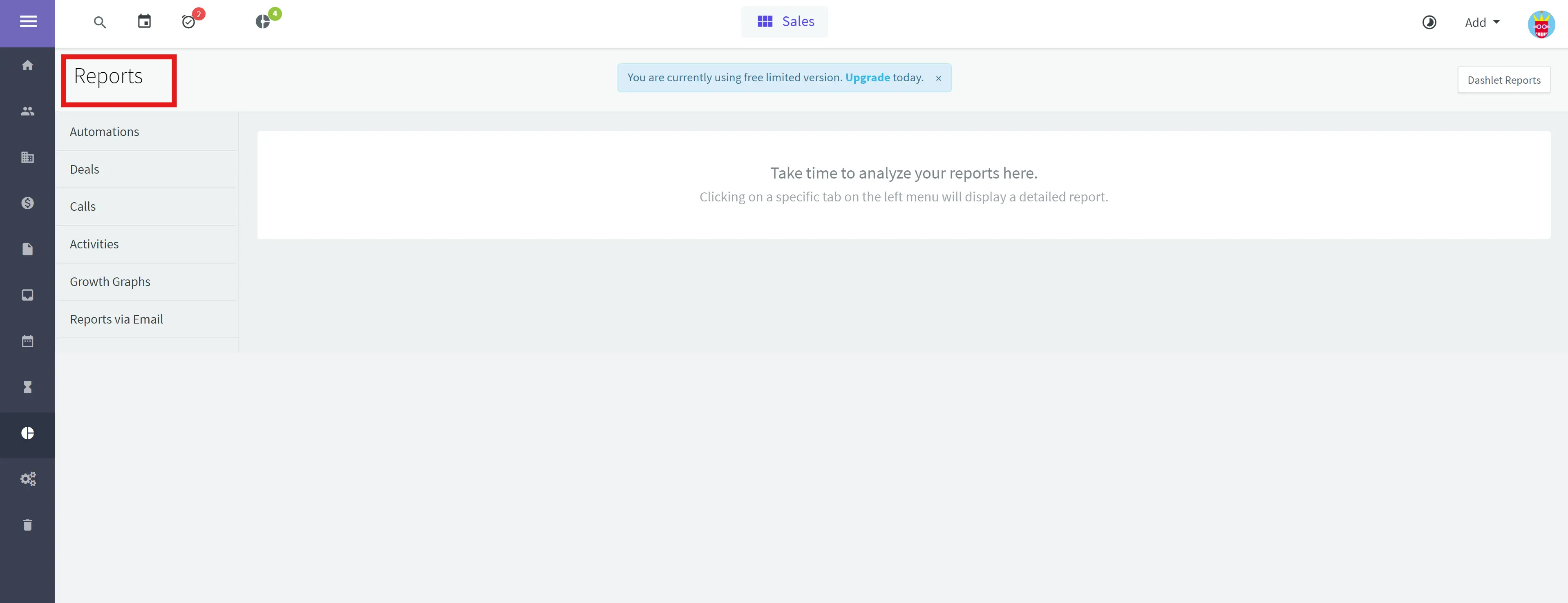Open the Sales app switcher
The image size is (1568, 603).
pyautogui.click(x=784, y=22)
